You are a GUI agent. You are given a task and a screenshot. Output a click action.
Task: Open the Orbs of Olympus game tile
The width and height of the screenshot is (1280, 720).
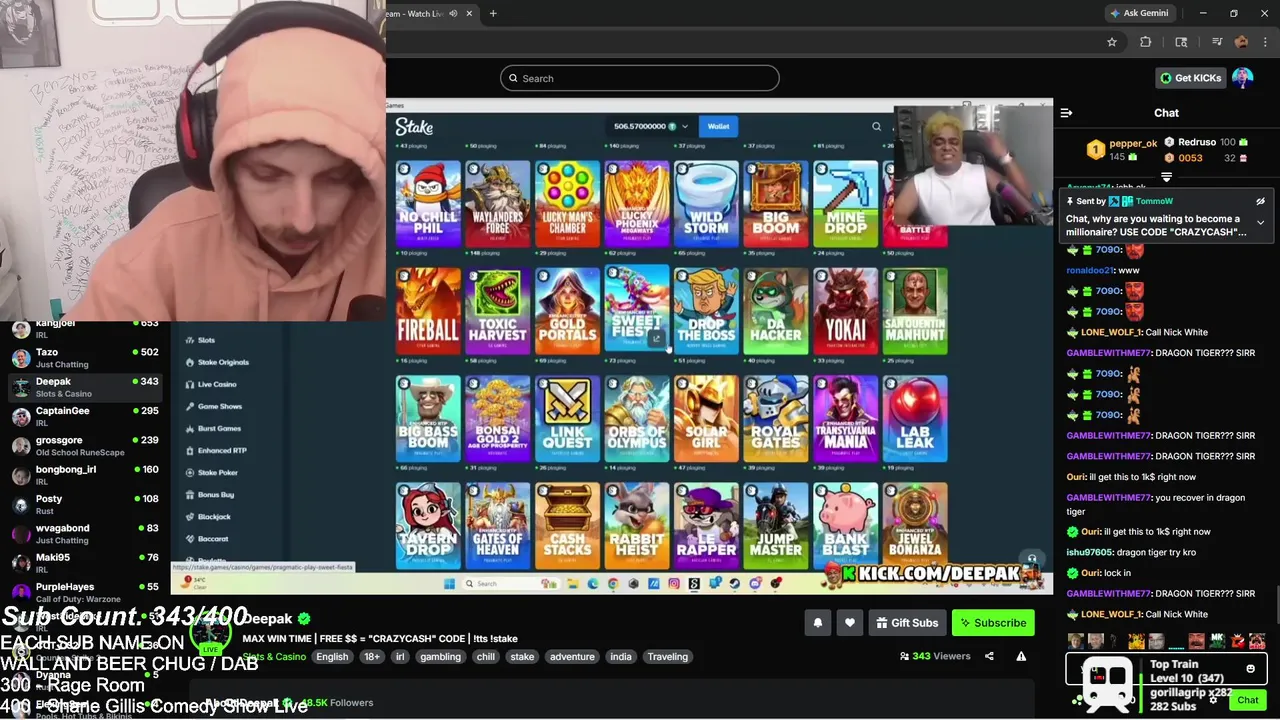click(x=637, y=419)
